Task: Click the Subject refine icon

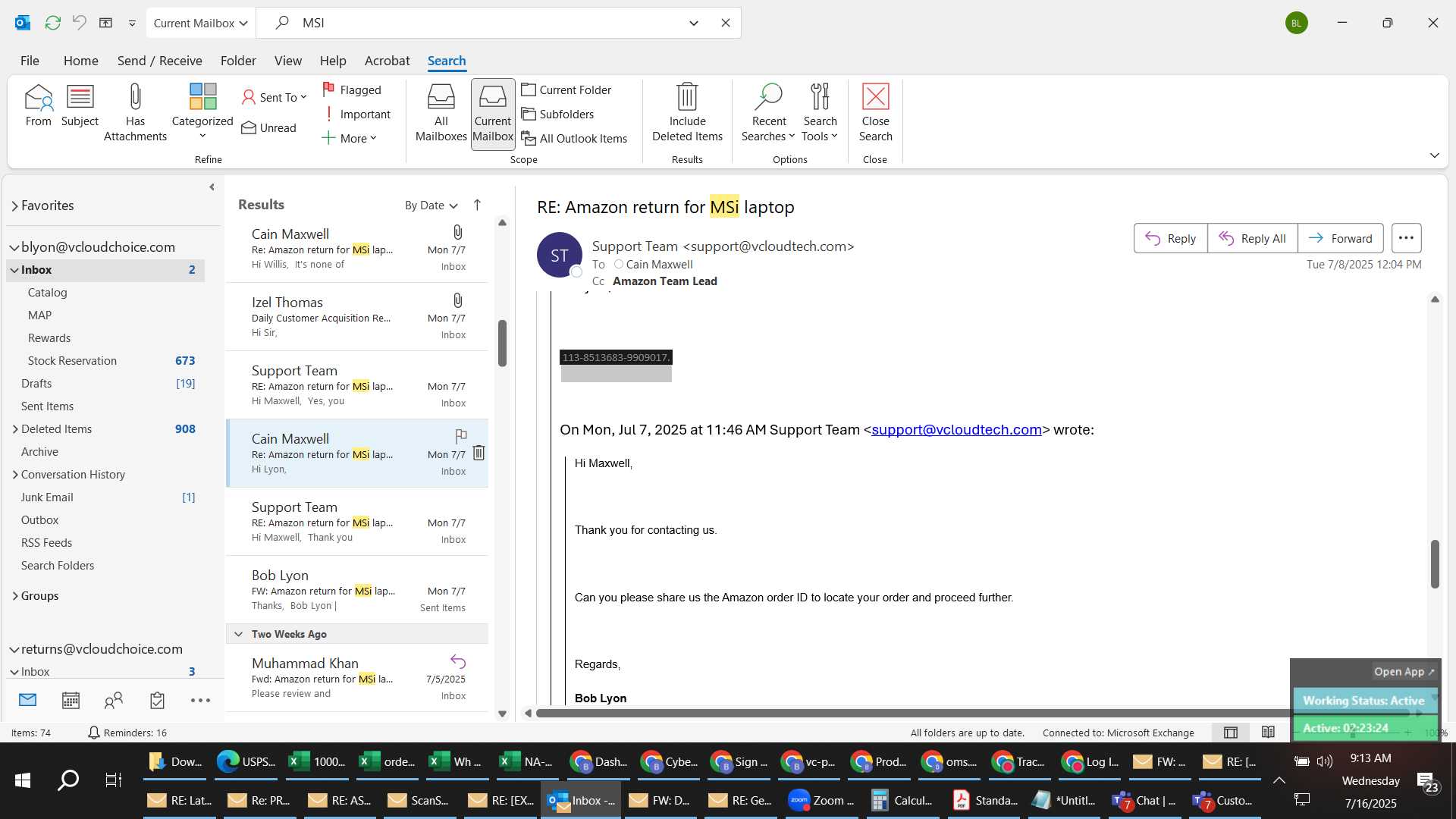Action: pos(80,106)
